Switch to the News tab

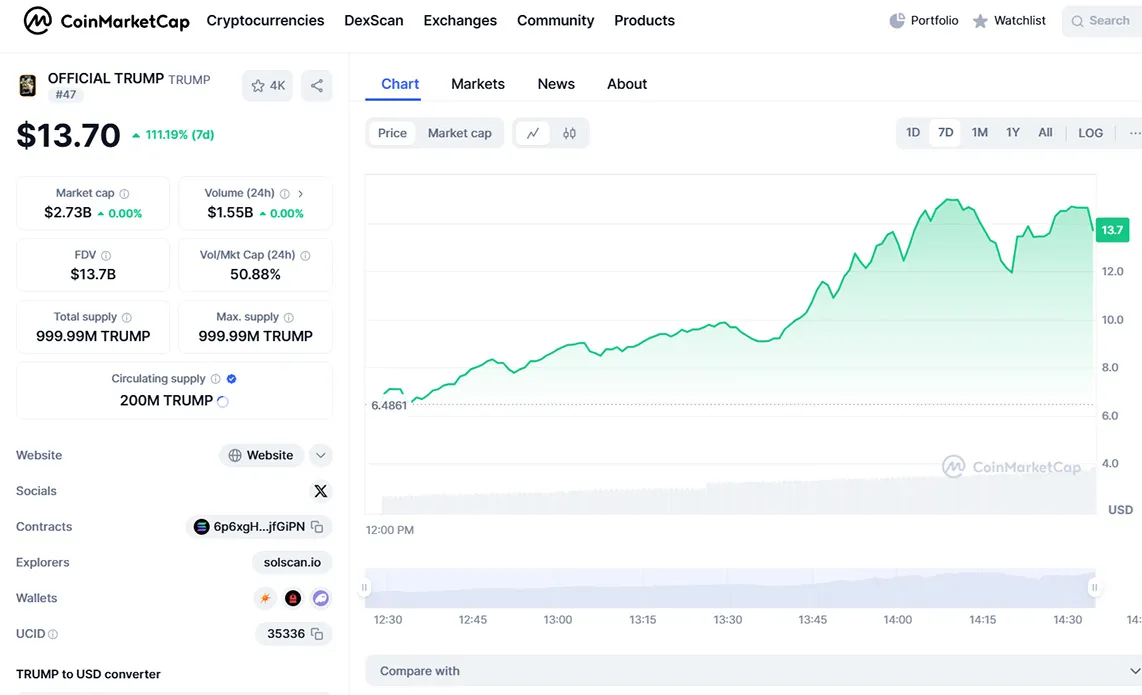point(556,84)
